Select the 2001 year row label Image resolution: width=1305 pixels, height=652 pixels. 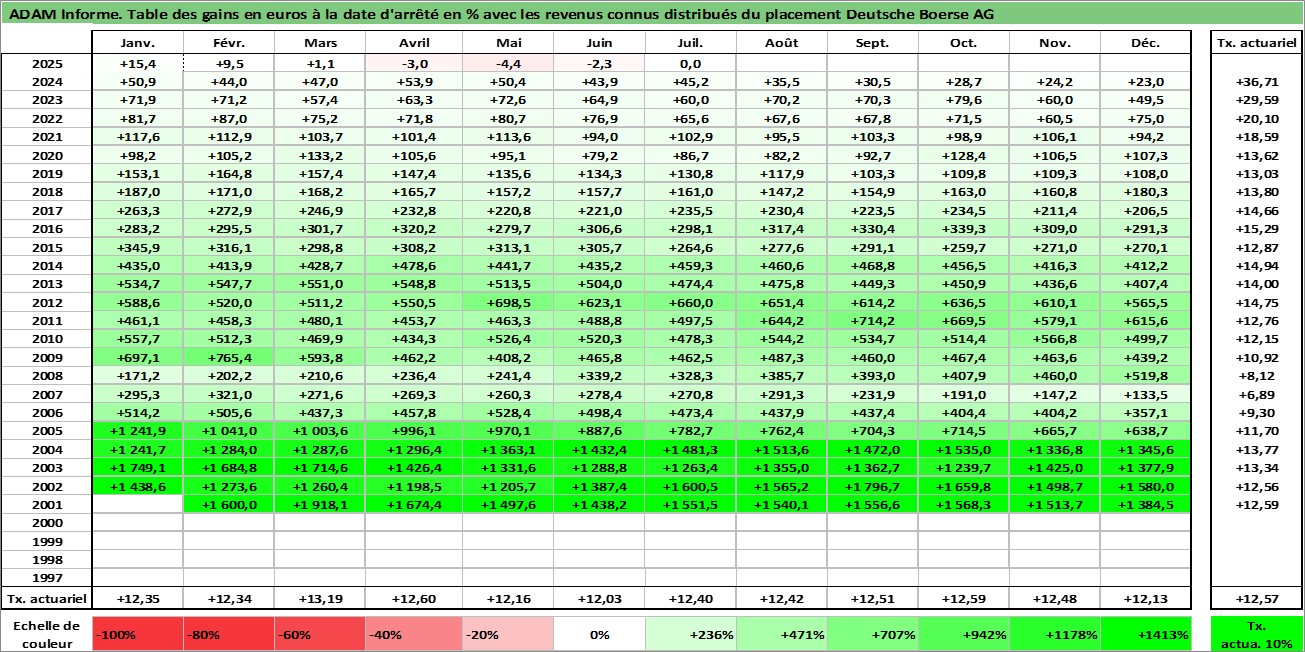(47, 505)
